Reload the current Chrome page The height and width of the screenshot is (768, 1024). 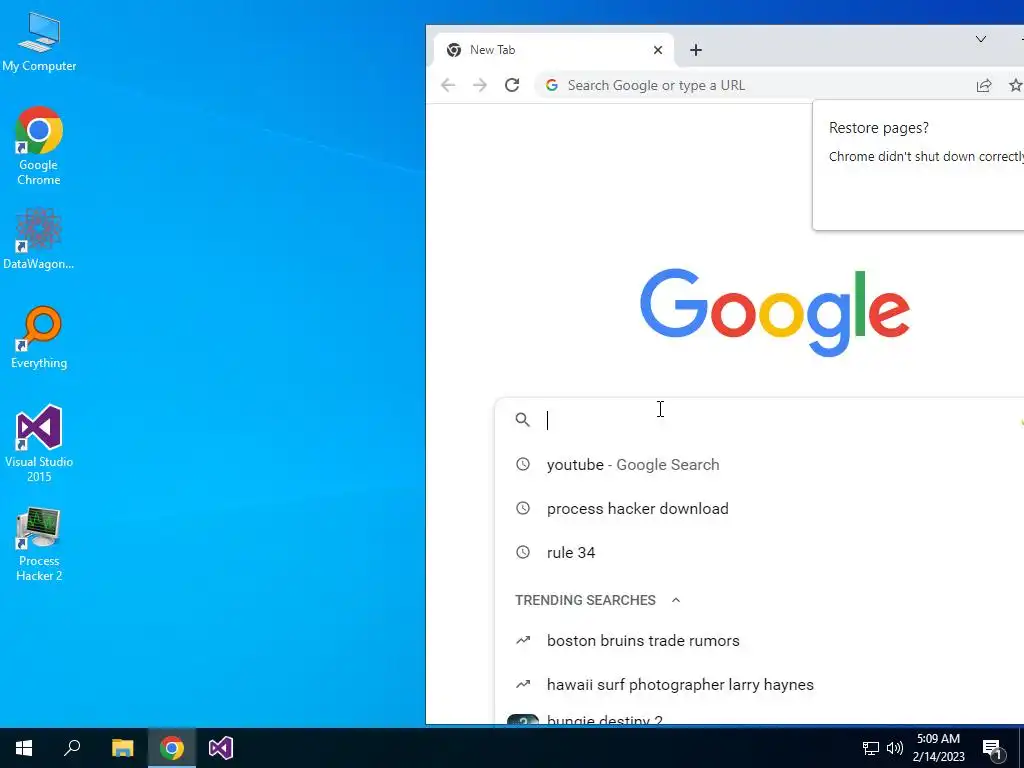coord(512,85)
